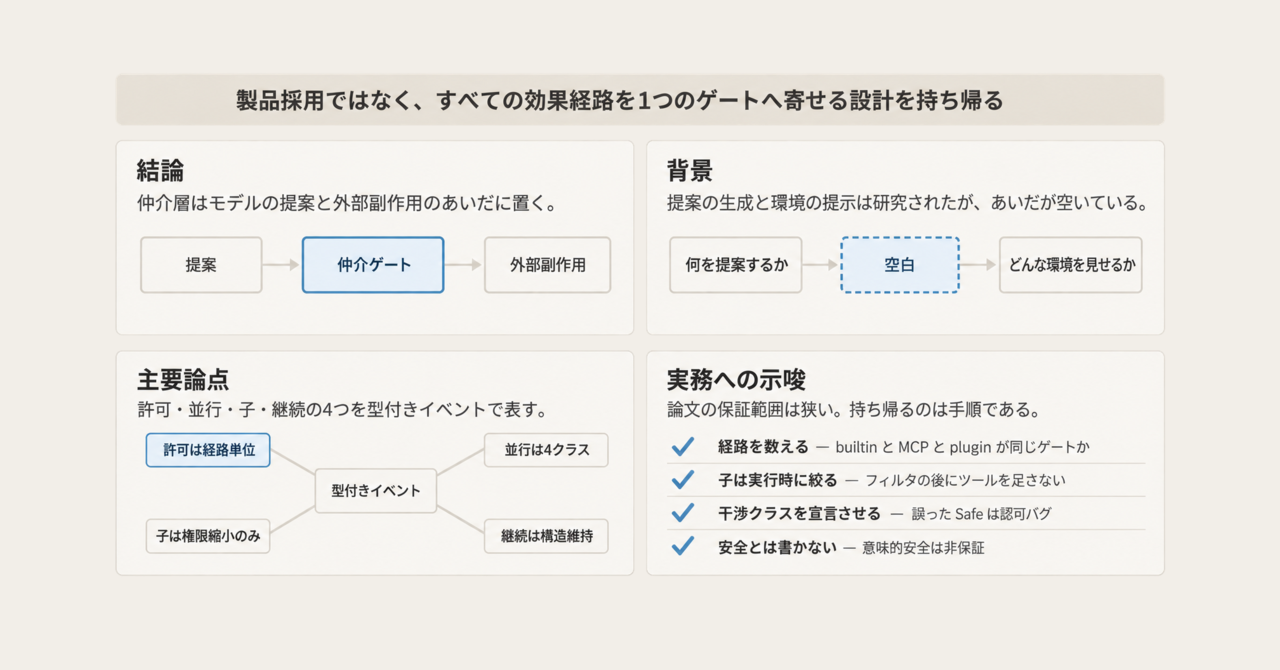Select the 提案 box in the 結論 flow
Screen dimensions: 1280x670
[201, 265]
